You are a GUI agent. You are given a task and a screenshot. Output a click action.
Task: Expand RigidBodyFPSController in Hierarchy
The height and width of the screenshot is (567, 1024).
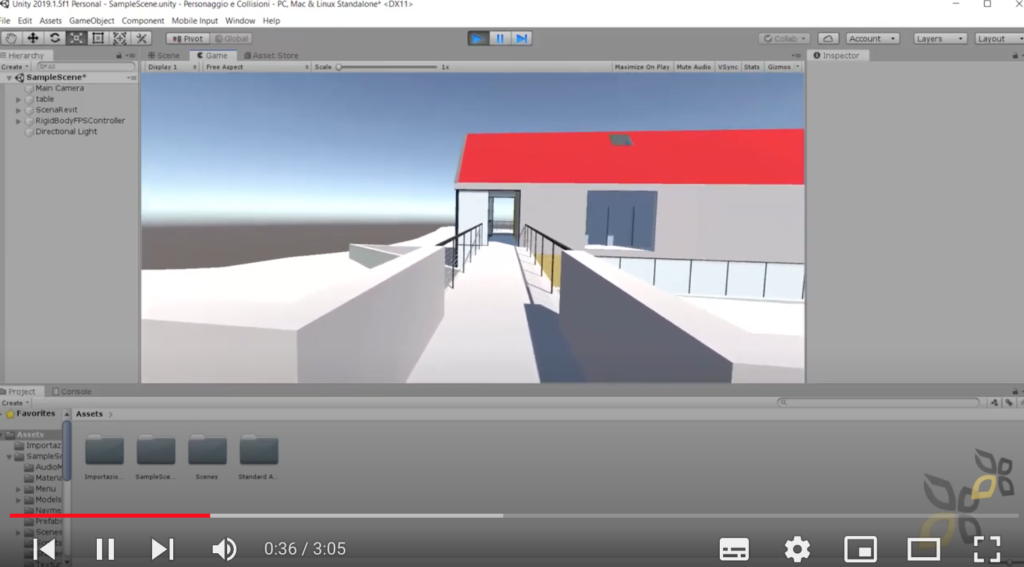coord(18,121)
